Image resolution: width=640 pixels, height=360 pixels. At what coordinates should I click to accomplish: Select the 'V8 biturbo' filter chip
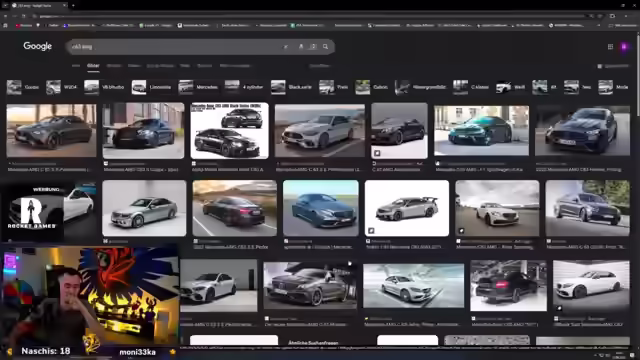(x=104, y=87)
